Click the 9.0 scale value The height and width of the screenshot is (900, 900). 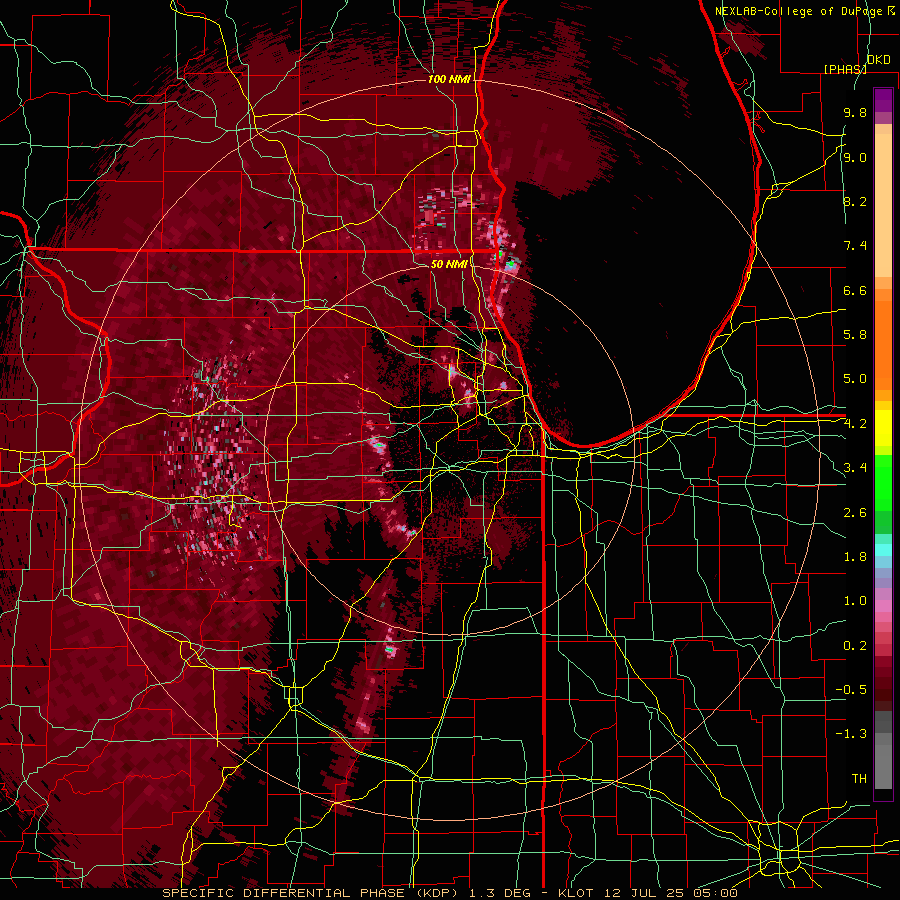855,157
